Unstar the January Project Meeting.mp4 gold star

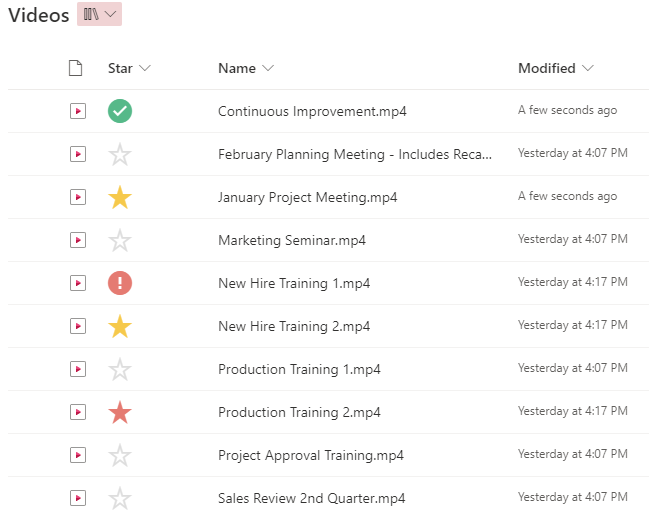tap(120, 197)
